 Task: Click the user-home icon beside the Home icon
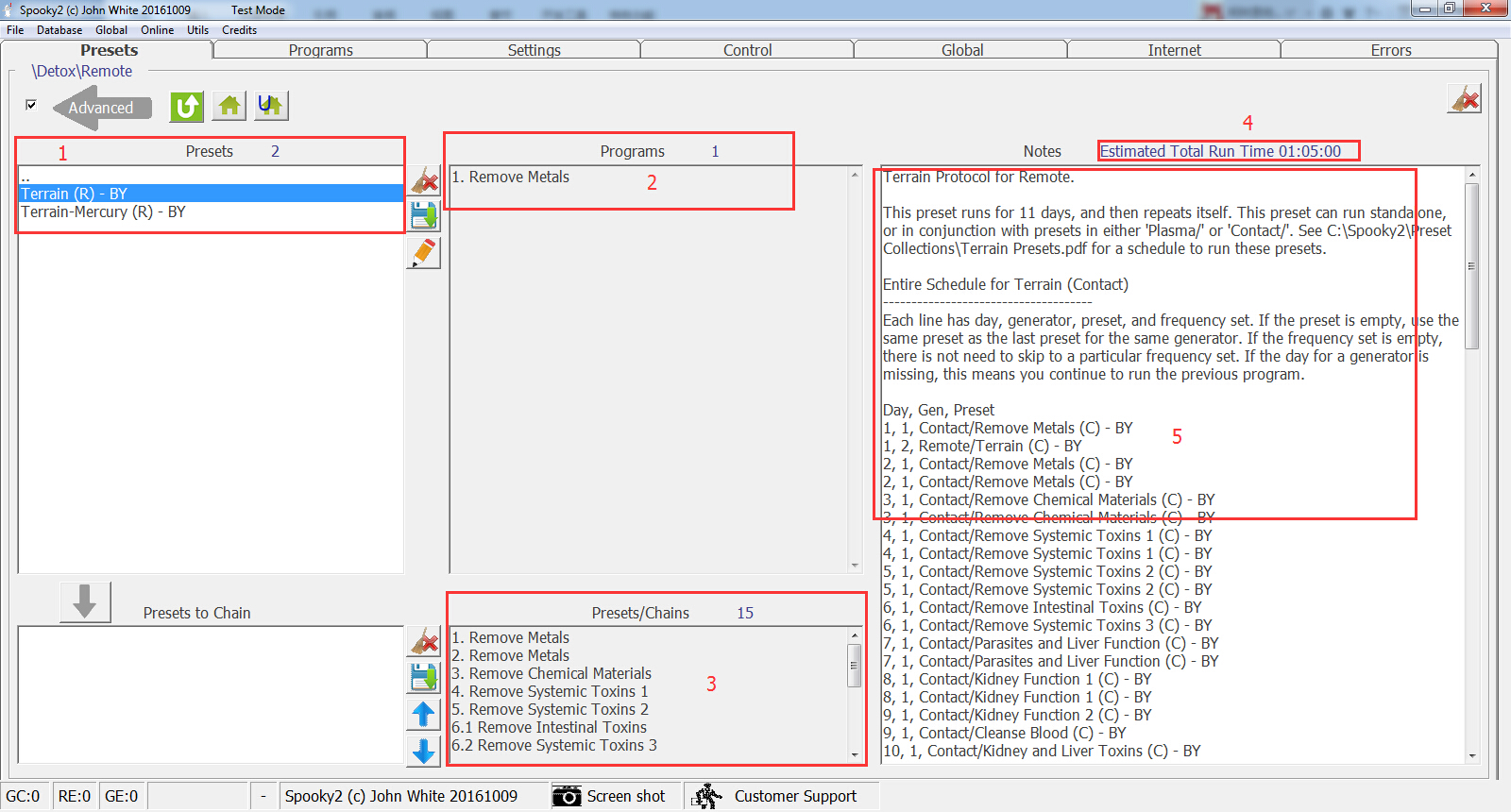pos(271,106)
